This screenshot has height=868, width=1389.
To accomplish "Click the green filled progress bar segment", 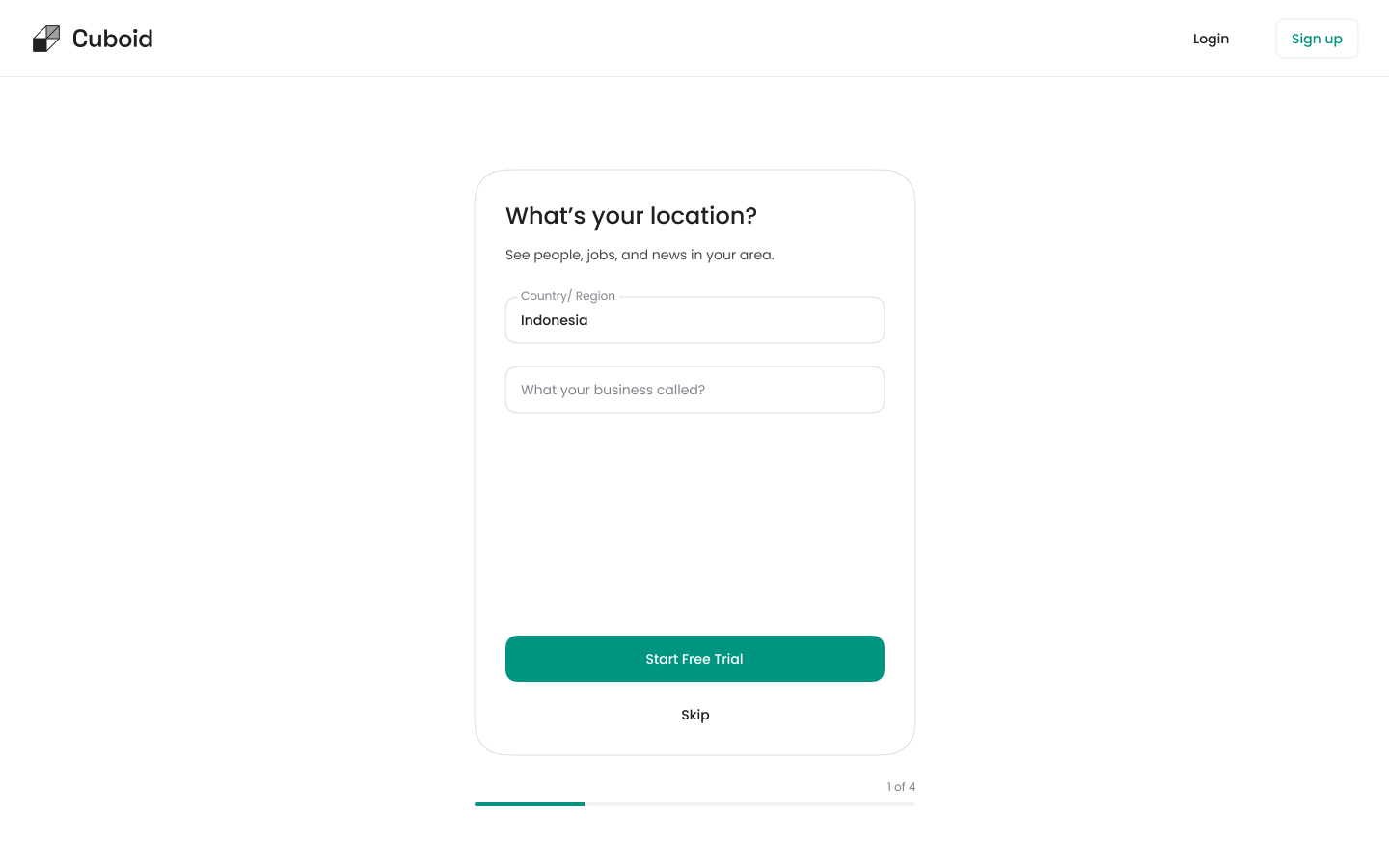I will (x=530, y=804).
